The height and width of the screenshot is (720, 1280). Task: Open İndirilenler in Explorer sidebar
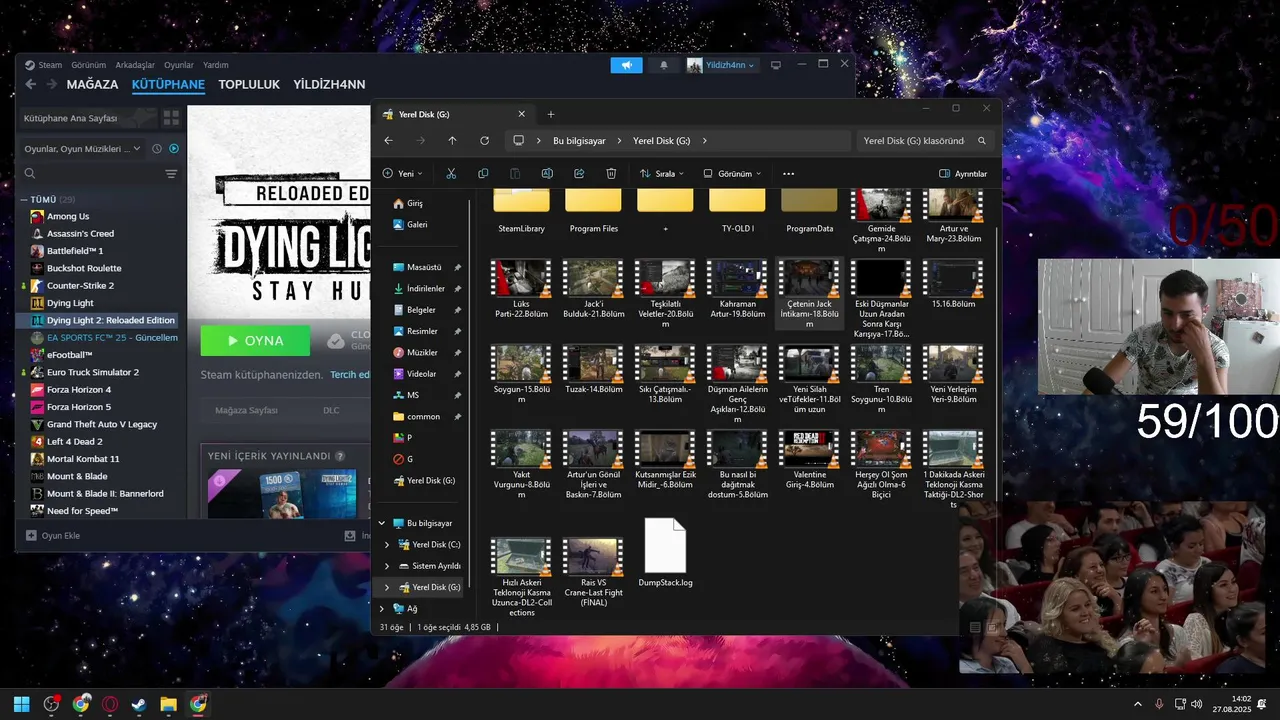tap(425, 289)
